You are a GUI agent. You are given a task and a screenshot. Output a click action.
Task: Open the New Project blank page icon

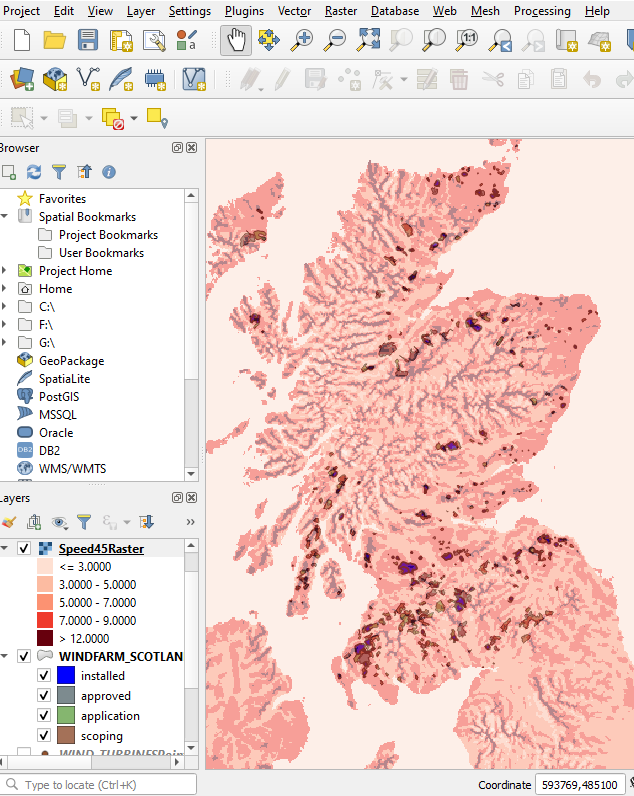(x=22, y=40)
